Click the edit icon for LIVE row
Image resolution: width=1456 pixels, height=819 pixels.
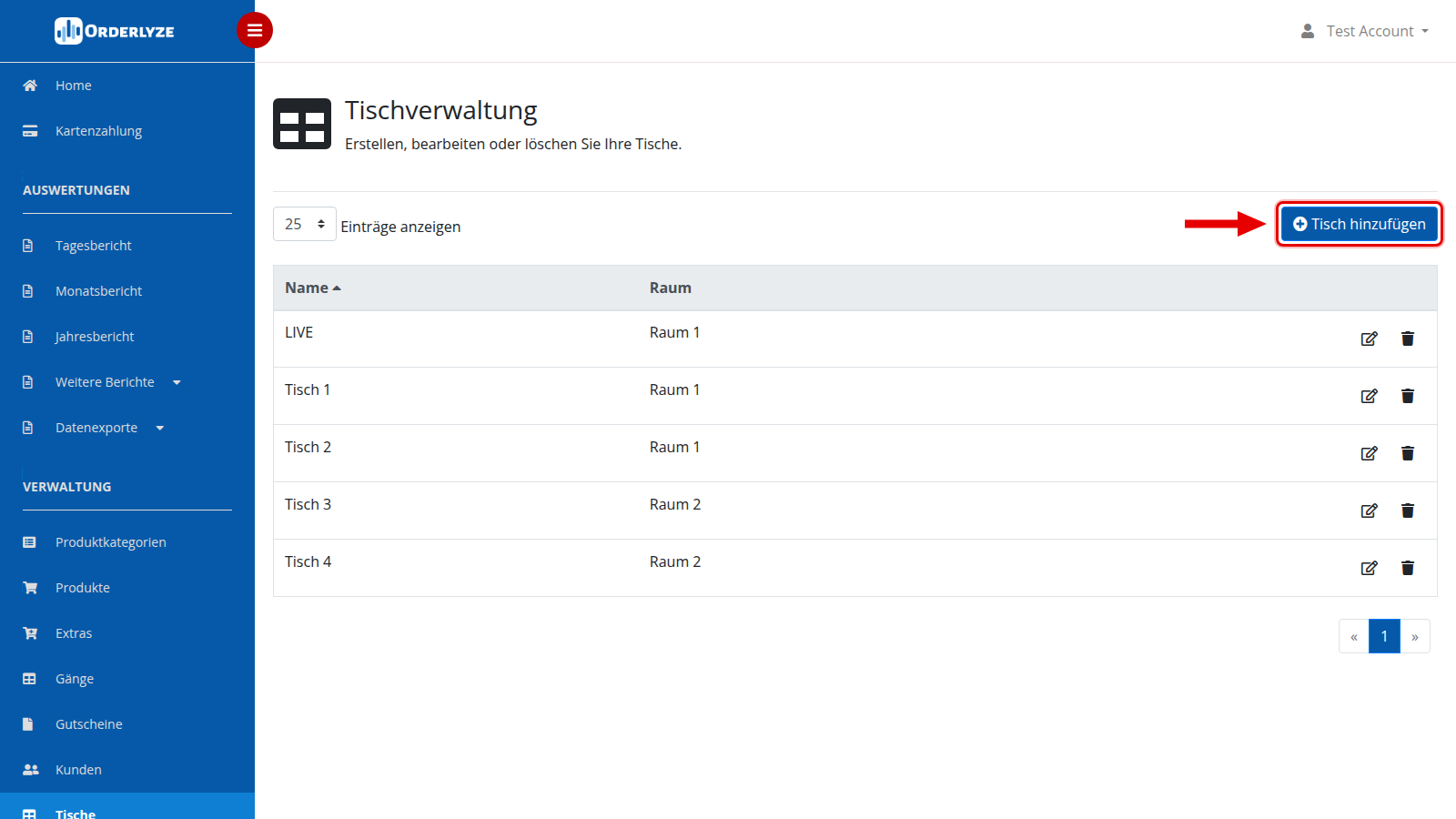point(1369,339)
